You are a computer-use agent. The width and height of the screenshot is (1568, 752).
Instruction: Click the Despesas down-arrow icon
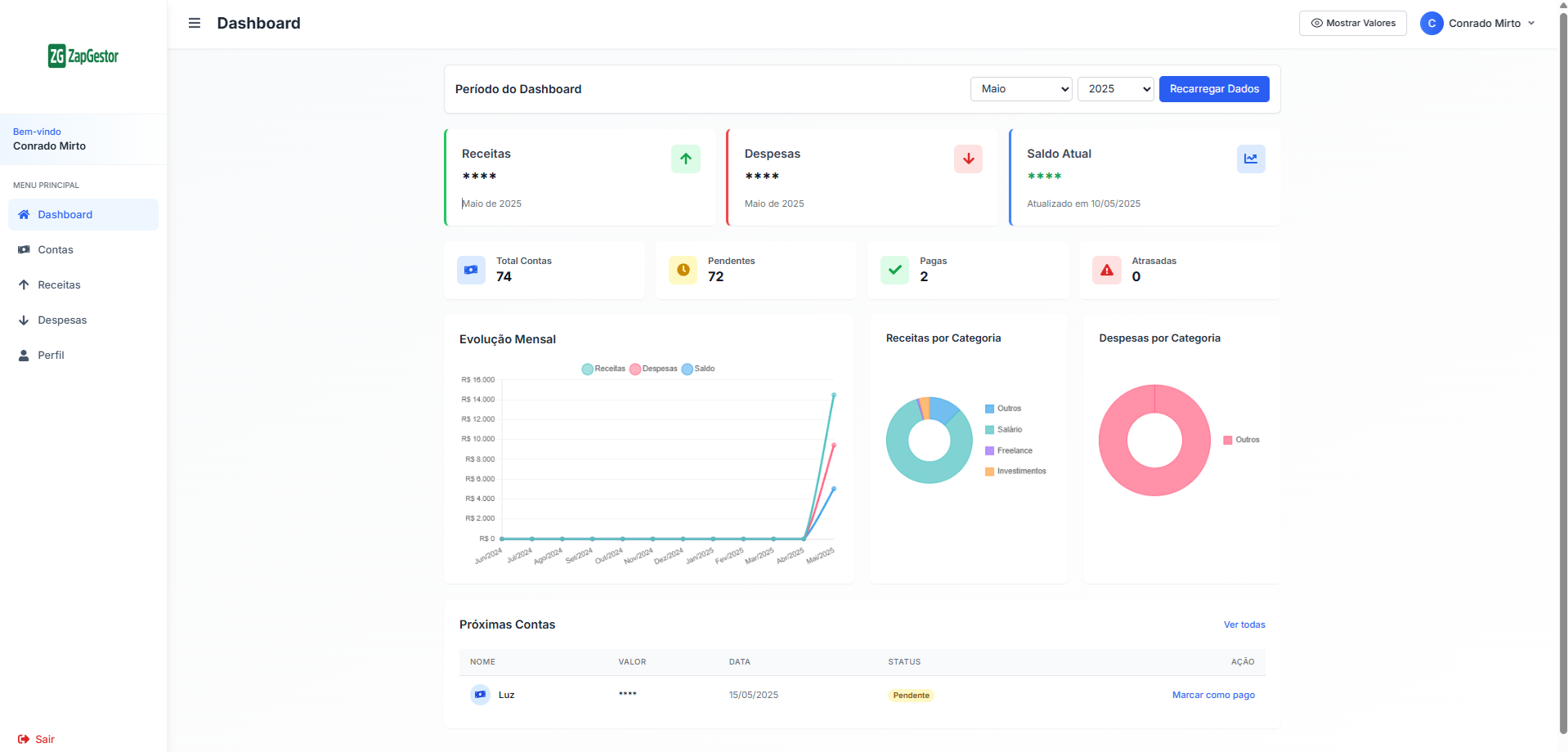tap(23, 320)
